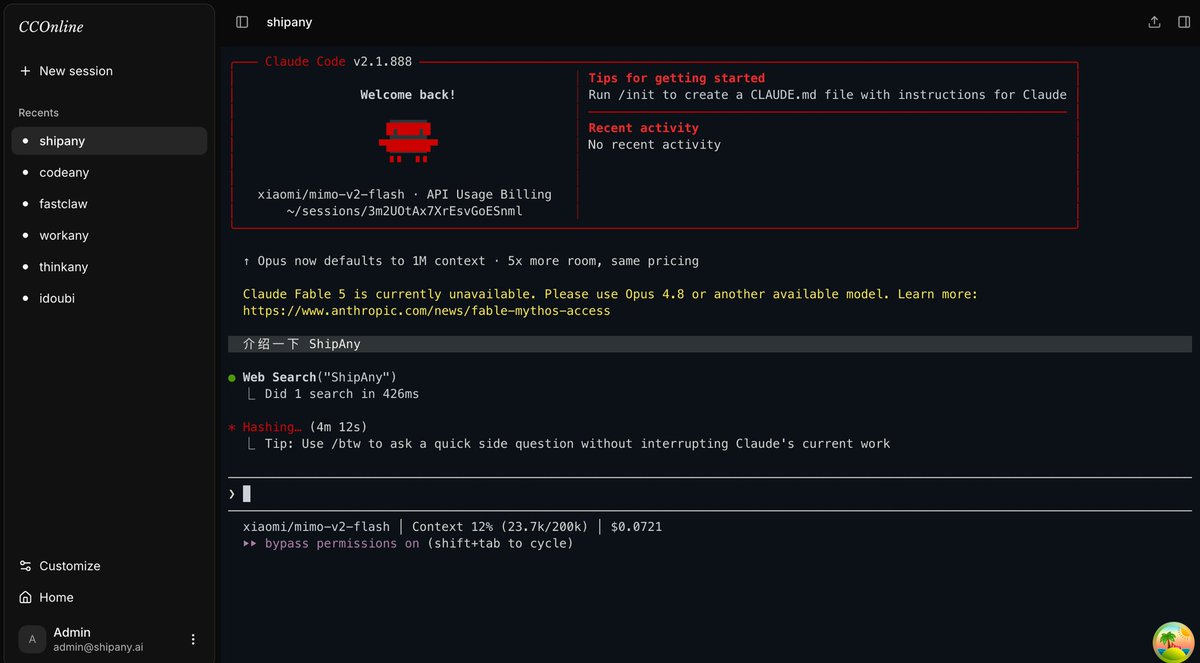Open the idoubi session
The height and width of the screenshot is (663, 1200).
click(x=109, y=298)
